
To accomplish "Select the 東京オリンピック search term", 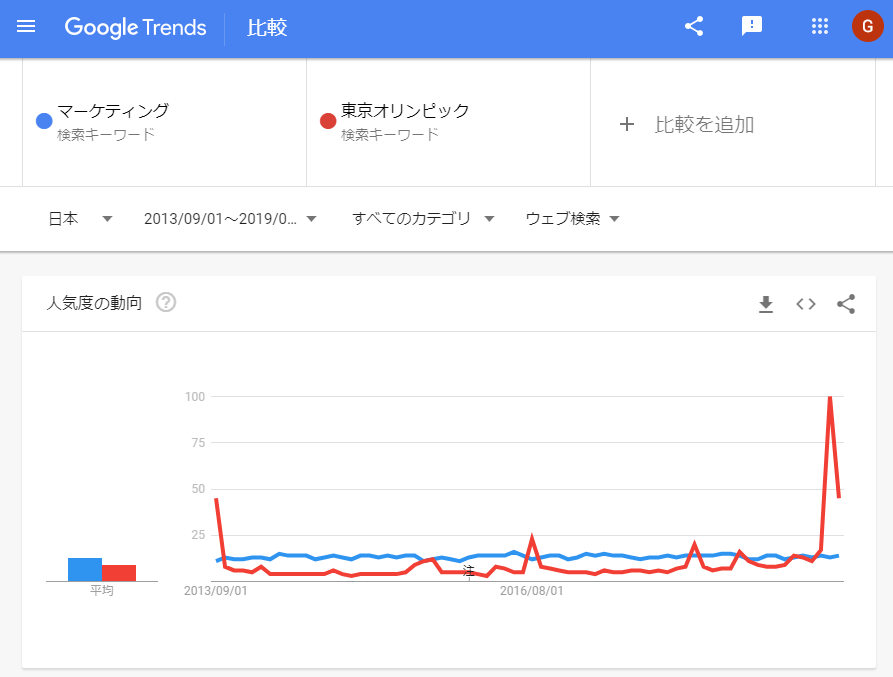I will click(x=405, y=111).
